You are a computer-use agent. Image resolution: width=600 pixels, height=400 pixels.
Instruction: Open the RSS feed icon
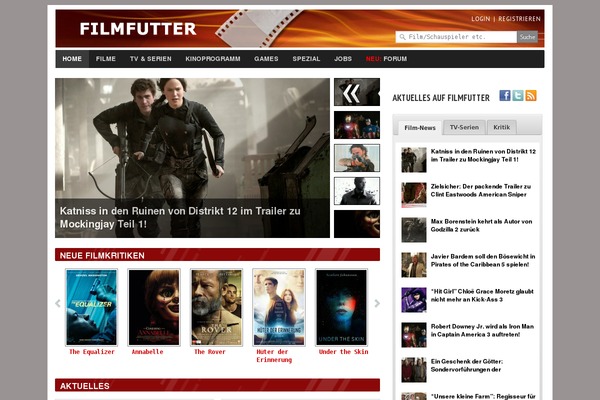[x=531, y=95]
